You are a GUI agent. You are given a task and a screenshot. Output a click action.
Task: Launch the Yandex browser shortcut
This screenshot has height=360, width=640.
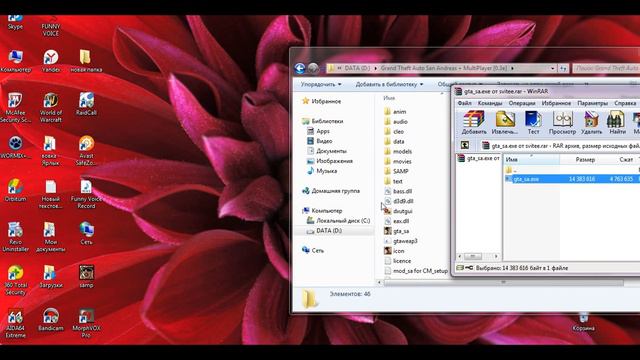pos(51,61)
